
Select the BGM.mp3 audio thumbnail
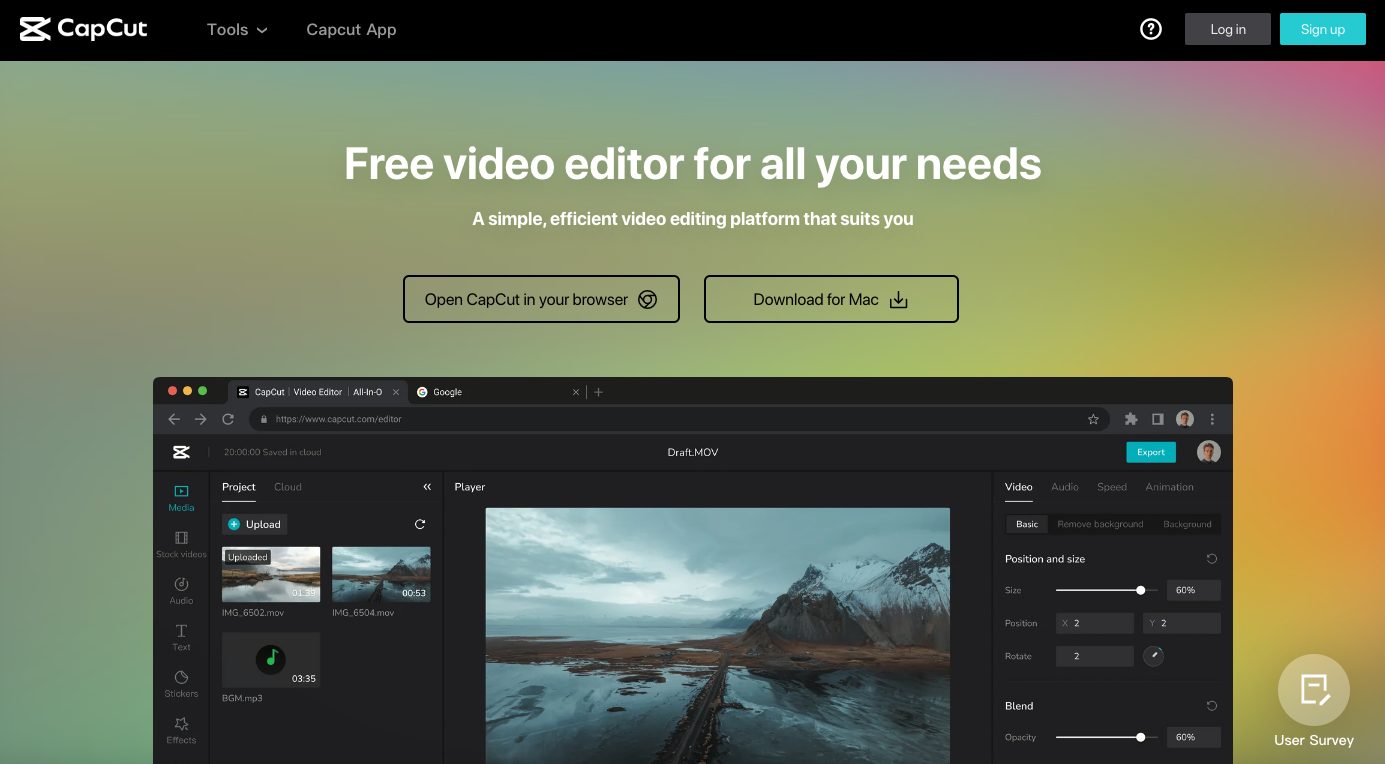(271, 659)
